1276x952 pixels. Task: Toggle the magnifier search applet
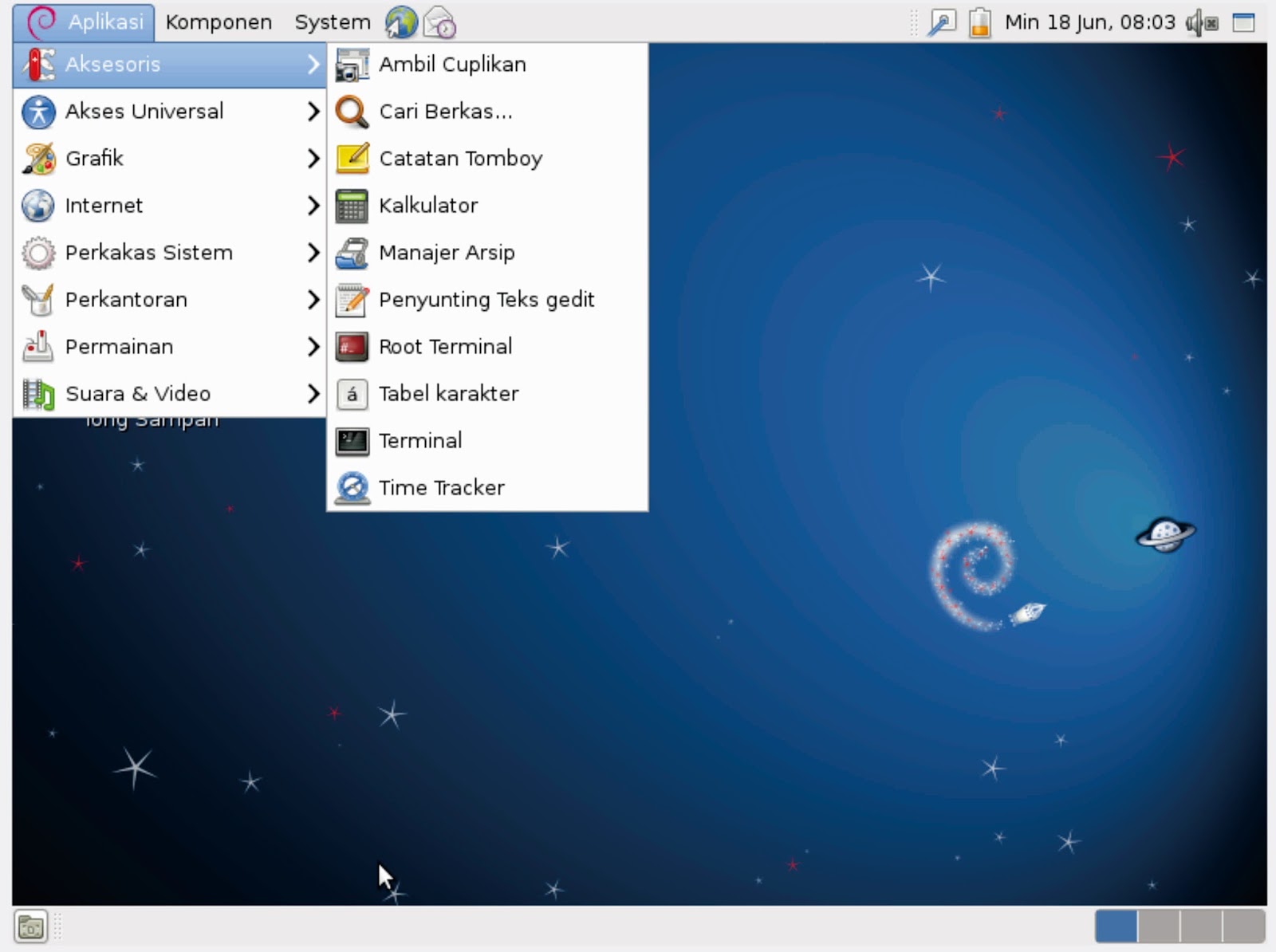943,22
